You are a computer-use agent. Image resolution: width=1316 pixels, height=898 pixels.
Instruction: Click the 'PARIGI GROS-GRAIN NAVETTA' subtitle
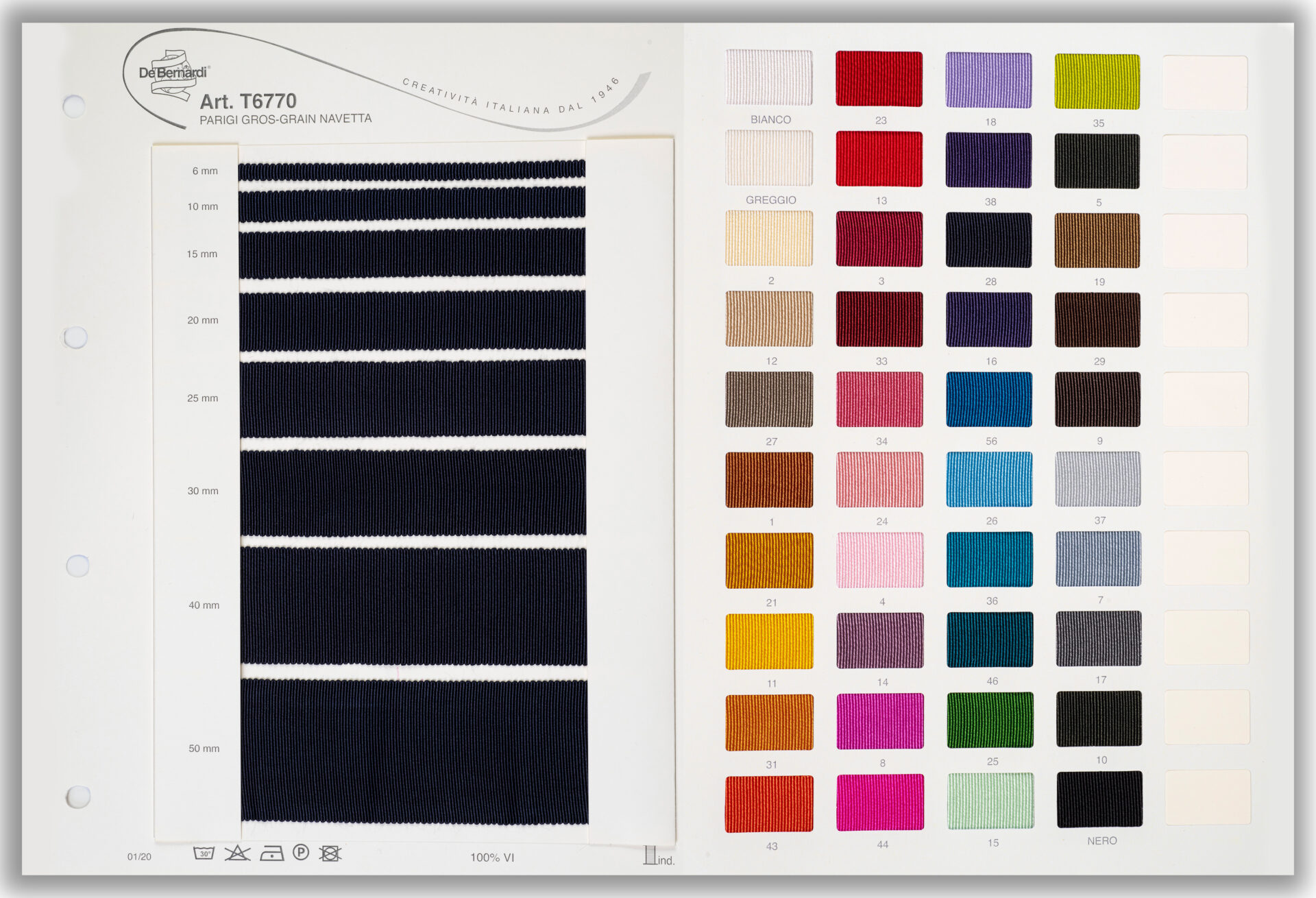[x=285, y=119]
